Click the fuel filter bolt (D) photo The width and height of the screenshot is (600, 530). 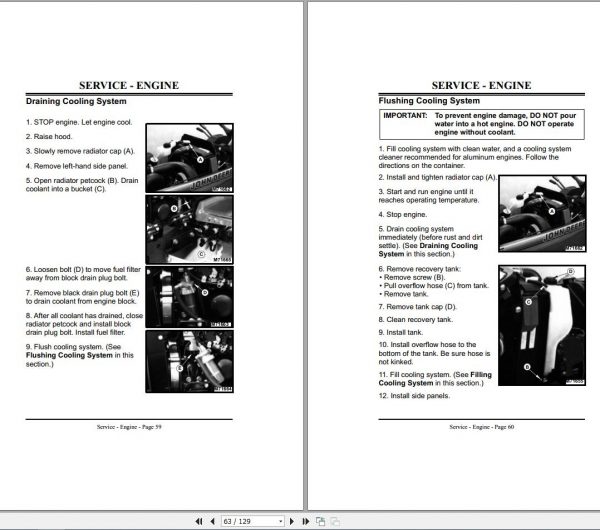pyautogui.click(x=189, y=297)
